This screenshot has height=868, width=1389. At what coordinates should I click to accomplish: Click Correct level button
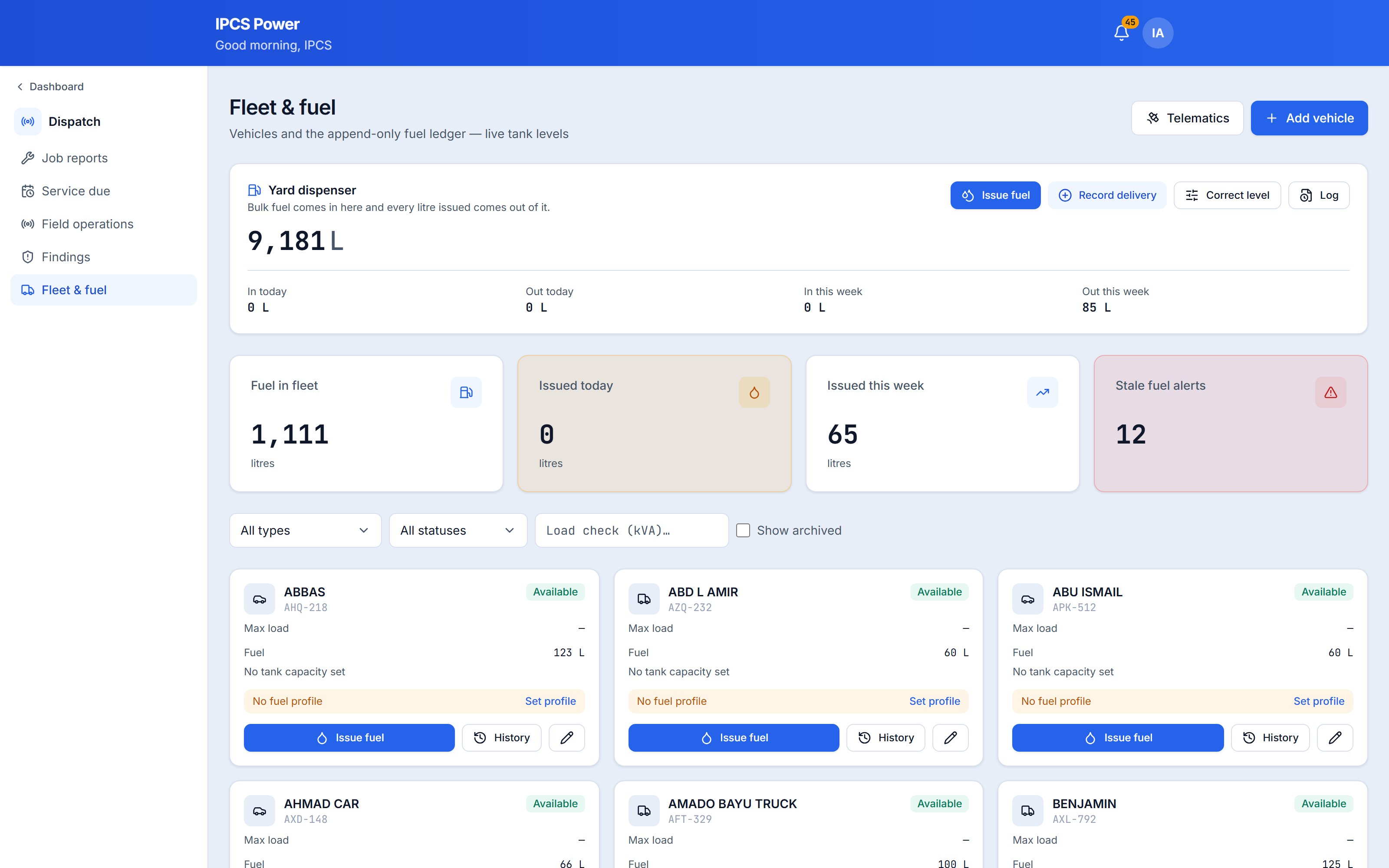click(1227, 195)
